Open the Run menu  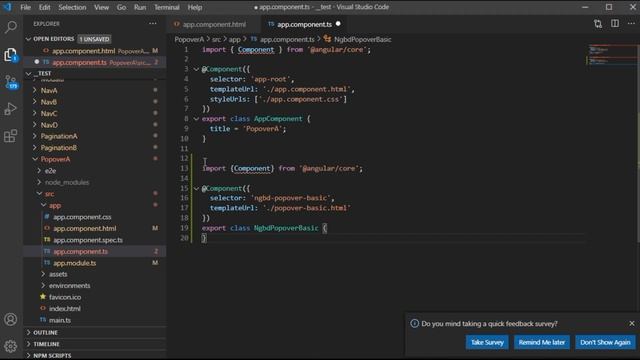click(140, 7)
